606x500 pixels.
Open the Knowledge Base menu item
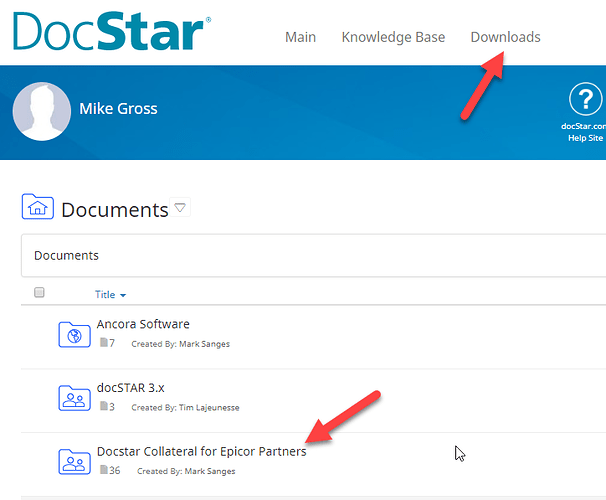point(393,37)
